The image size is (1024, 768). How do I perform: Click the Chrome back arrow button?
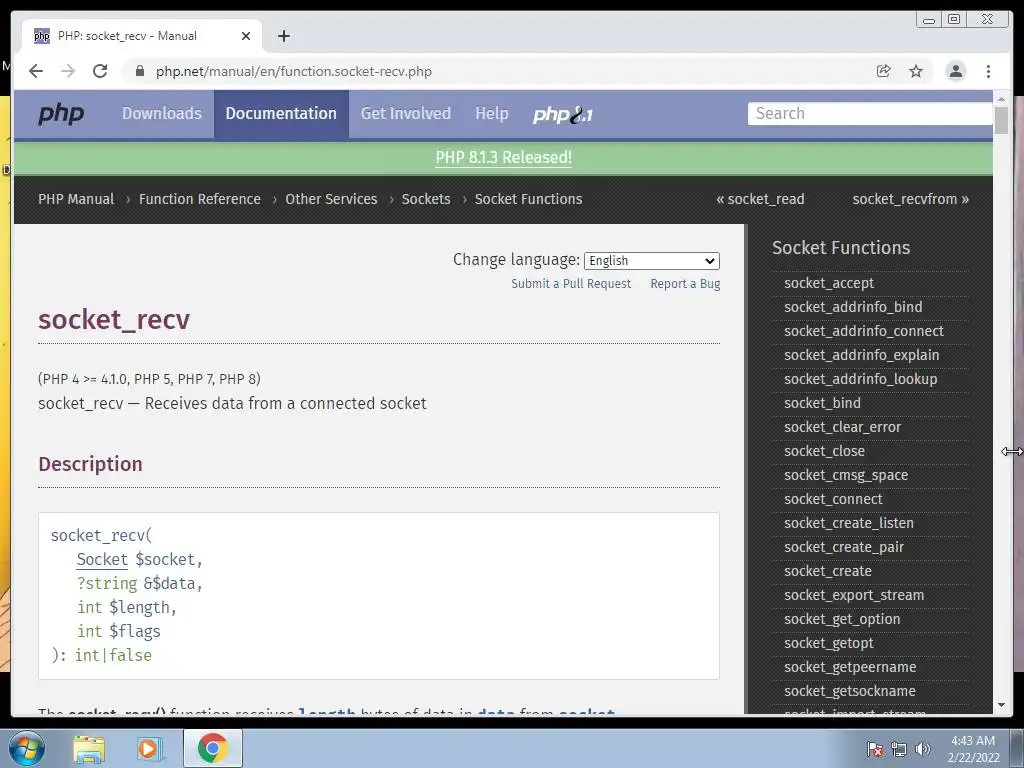tap(36, 71)
